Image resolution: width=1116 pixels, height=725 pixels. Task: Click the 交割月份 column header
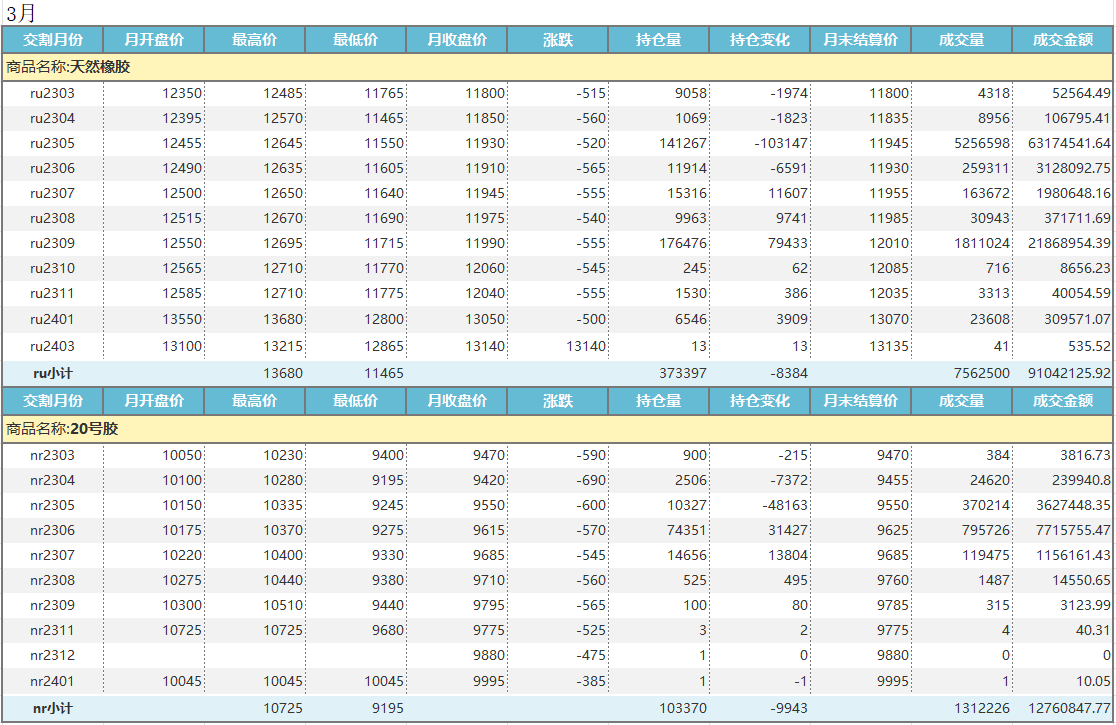pos(56,40)
